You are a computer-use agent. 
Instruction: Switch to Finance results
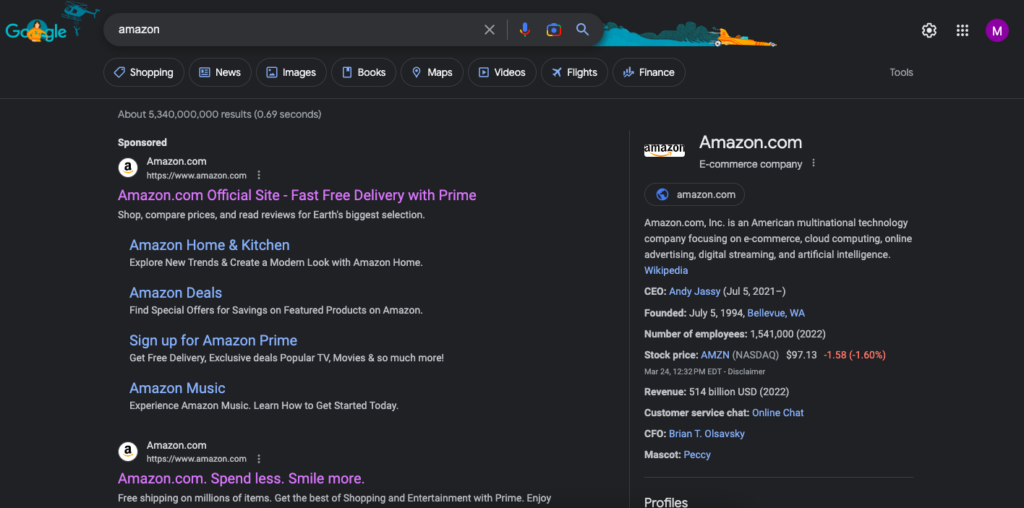[649, 72]
